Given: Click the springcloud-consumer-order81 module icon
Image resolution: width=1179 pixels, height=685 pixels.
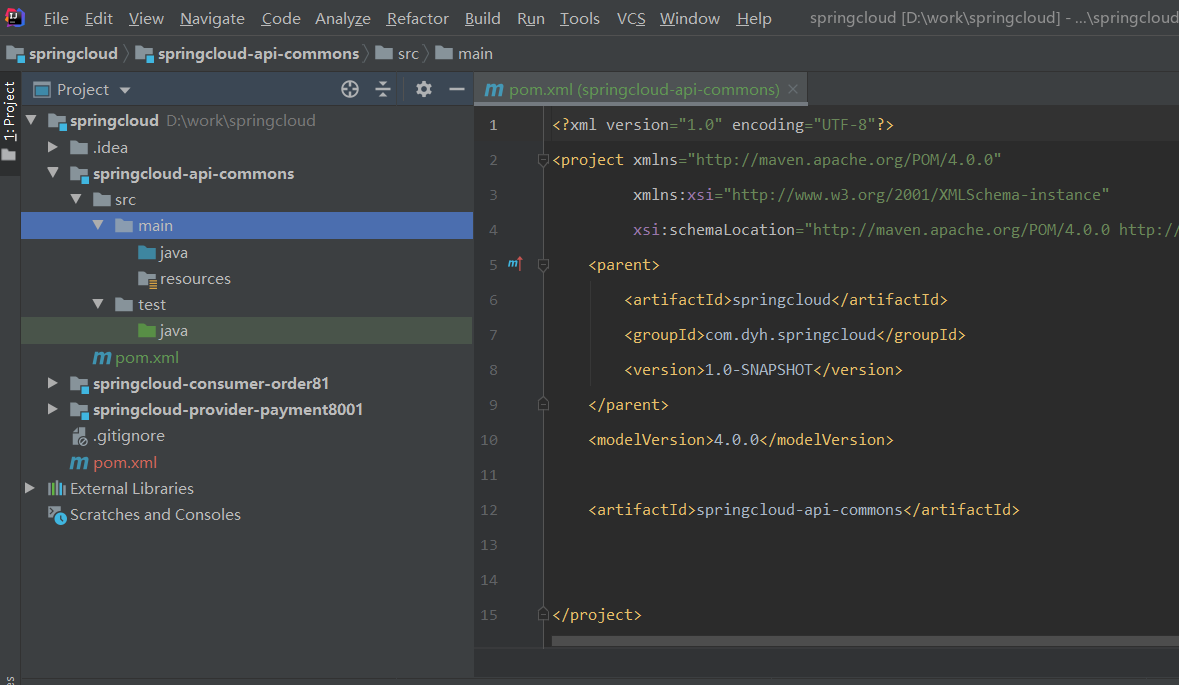Looking at the screenshot, I should tap(79, 384).
